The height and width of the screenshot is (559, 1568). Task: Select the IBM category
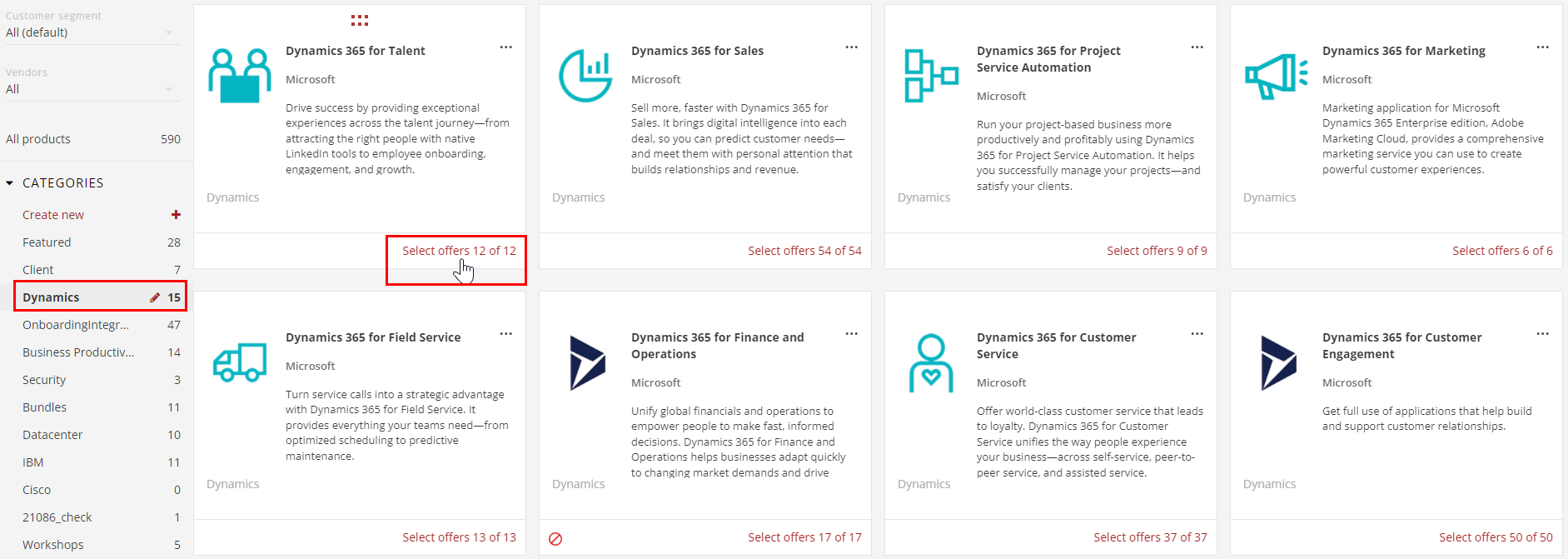(101, 462)
